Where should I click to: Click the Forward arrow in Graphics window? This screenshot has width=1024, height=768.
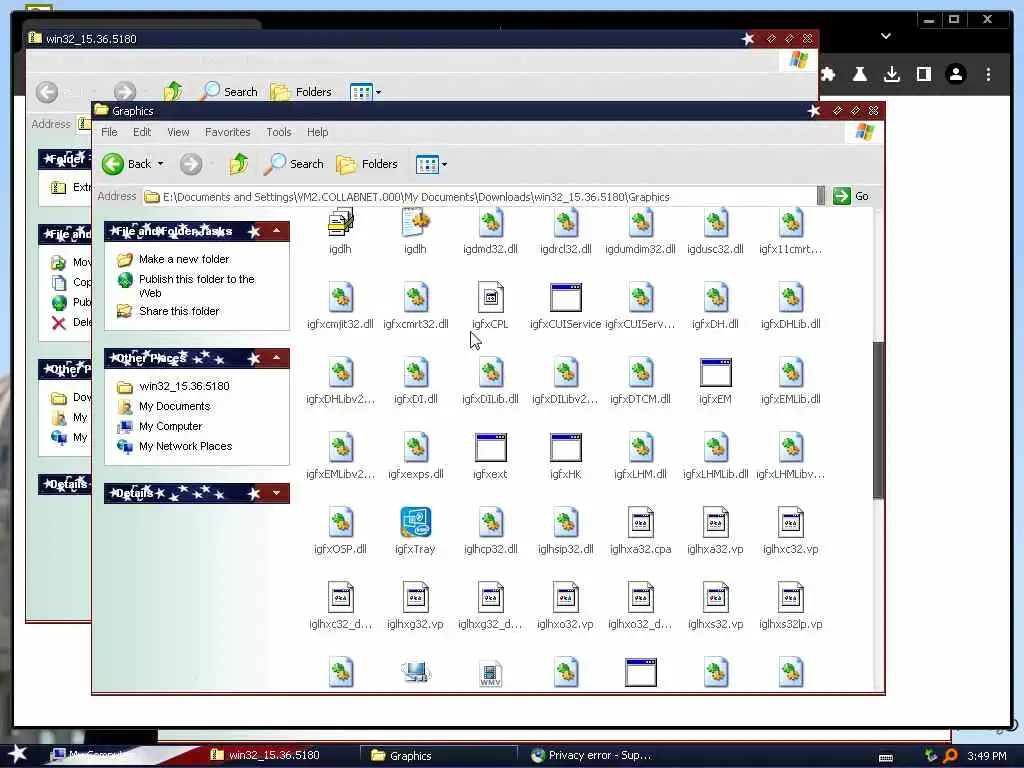[191, 164]
